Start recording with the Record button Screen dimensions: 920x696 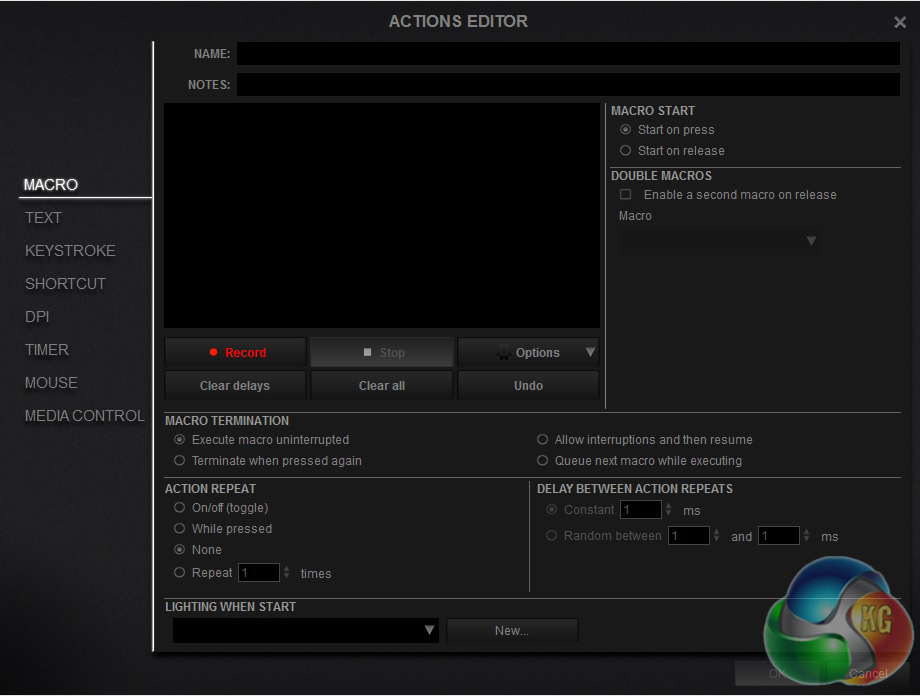(x=236, y=352)
